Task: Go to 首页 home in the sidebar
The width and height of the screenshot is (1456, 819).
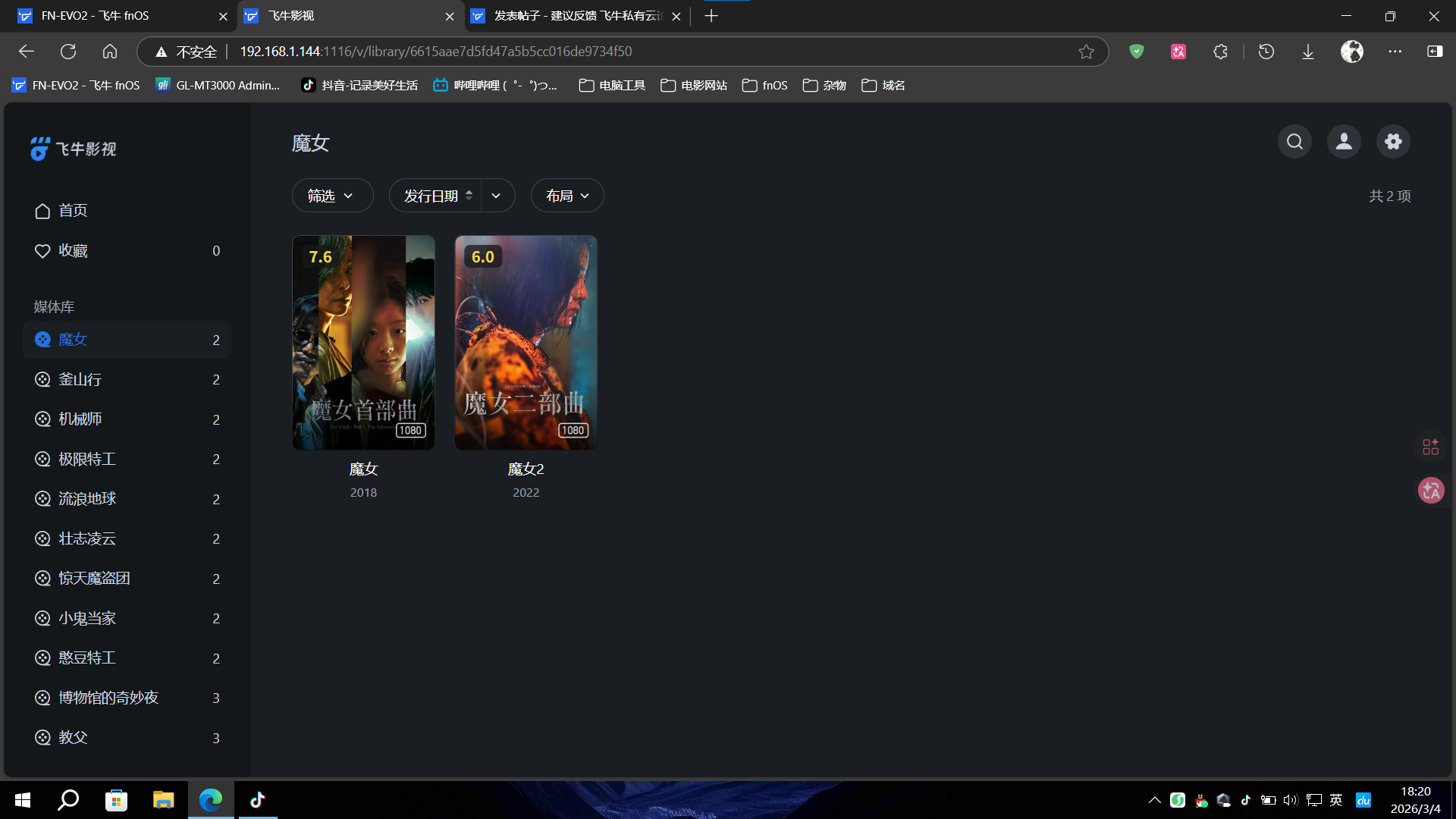Action: tap(73, 211)
